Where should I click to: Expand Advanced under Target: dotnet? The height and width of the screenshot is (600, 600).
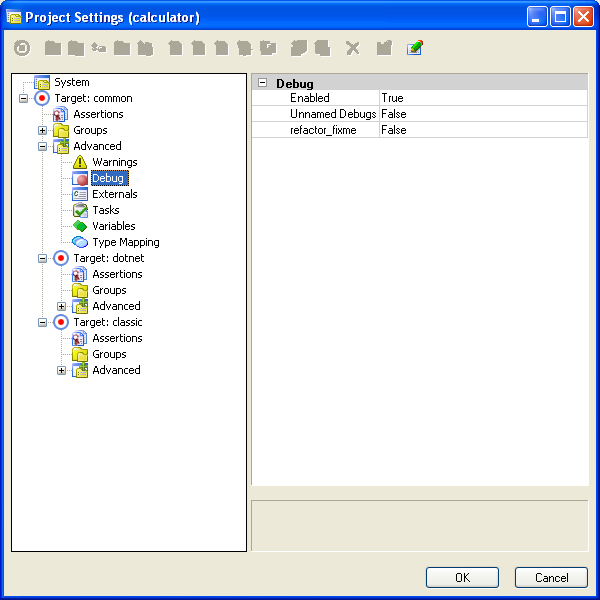pos(62,306)
